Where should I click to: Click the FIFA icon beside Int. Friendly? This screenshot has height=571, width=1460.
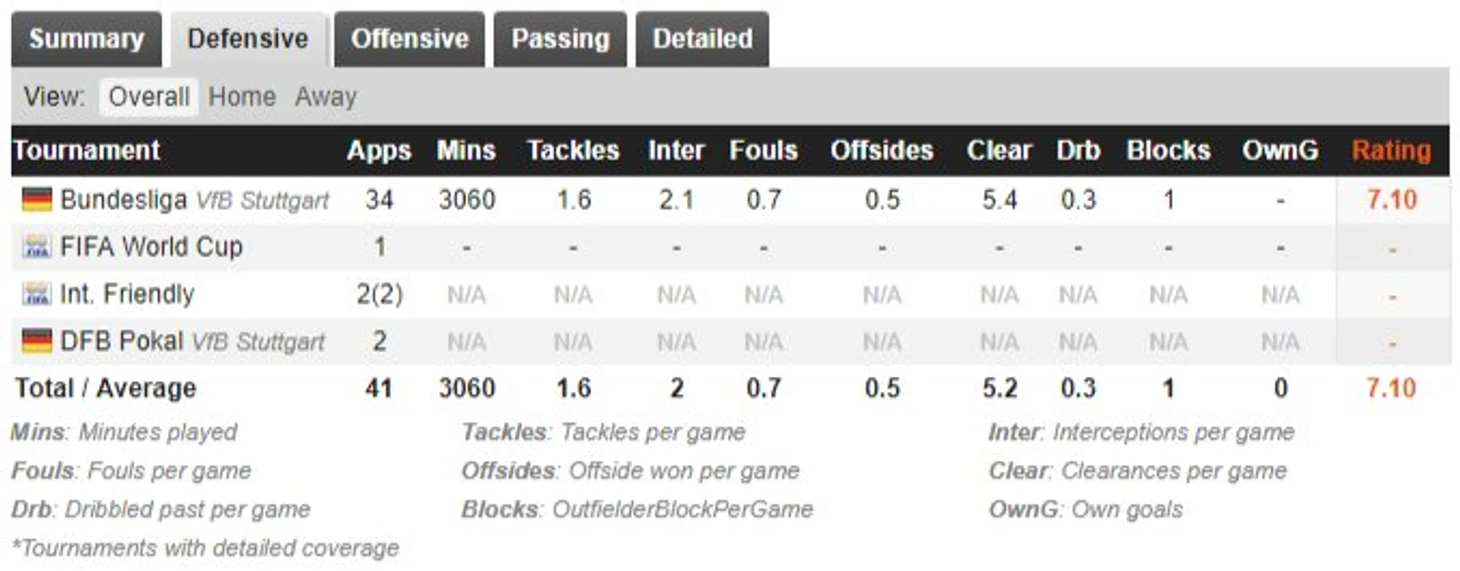pos(36,294)
